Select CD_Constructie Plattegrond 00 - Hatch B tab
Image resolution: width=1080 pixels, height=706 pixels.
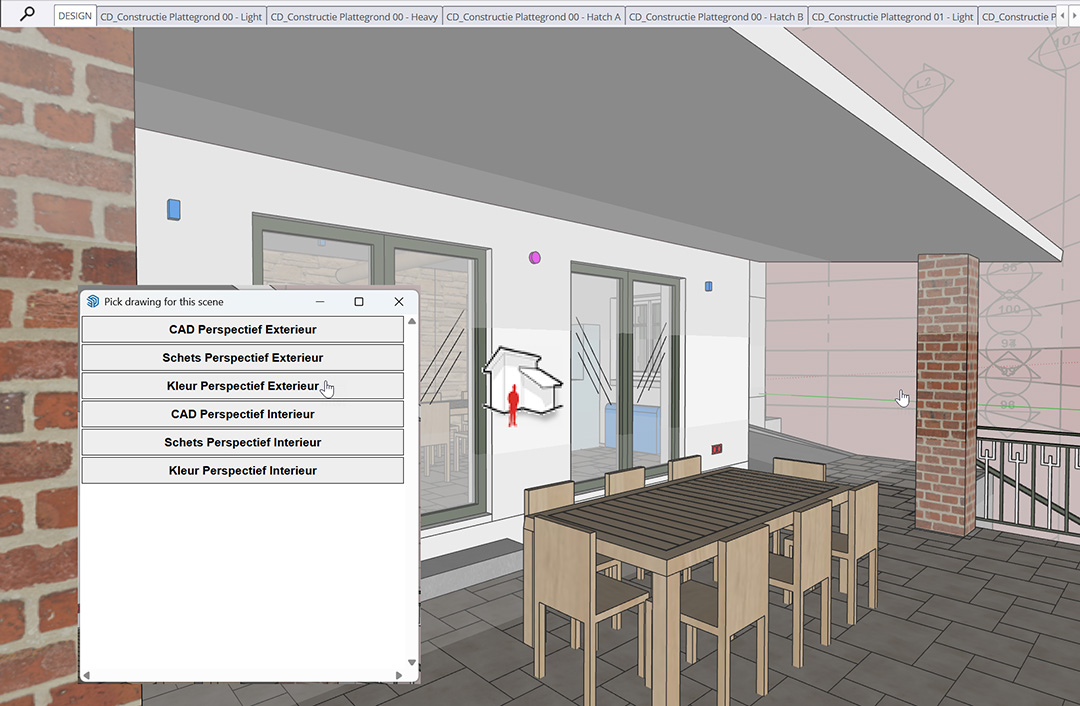point(716,17)
